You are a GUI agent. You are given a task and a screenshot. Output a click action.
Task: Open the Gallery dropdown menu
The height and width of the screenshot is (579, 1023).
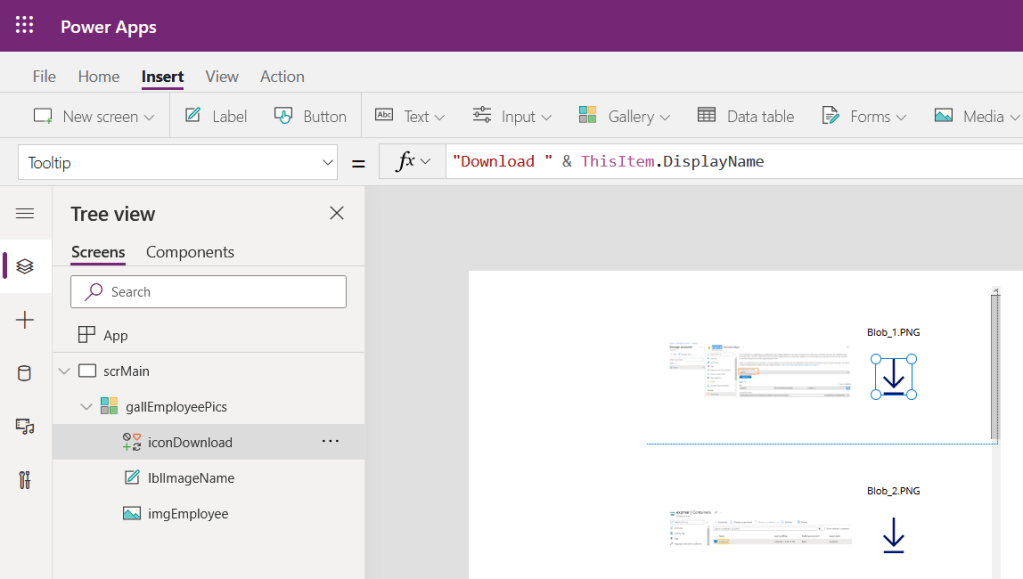click(624, 117)
